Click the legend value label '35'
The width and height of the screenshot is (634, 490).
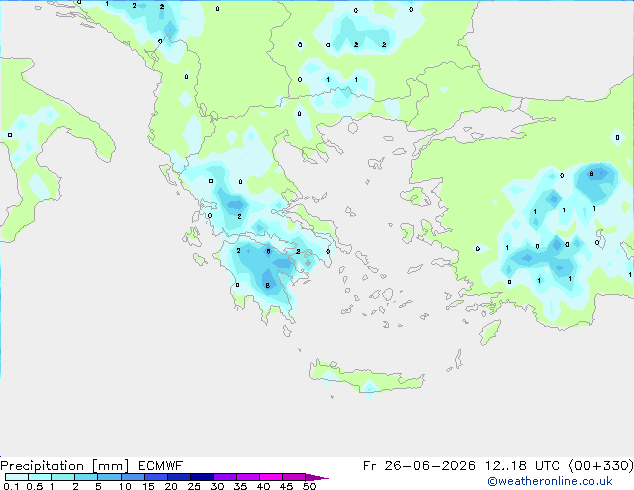240,486
